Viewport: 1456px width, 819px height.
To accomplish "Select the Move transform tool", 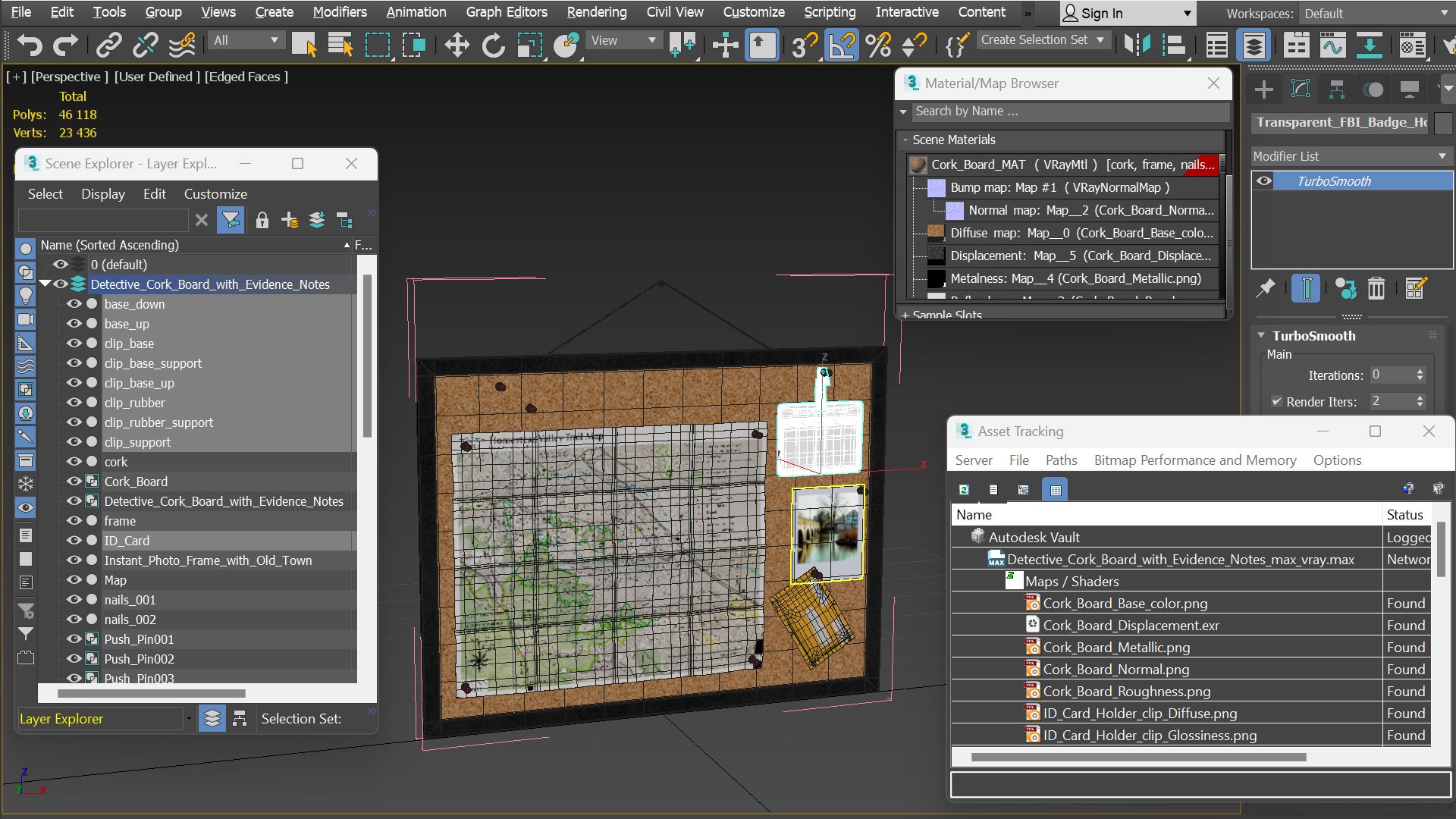I will pos(457,45).
